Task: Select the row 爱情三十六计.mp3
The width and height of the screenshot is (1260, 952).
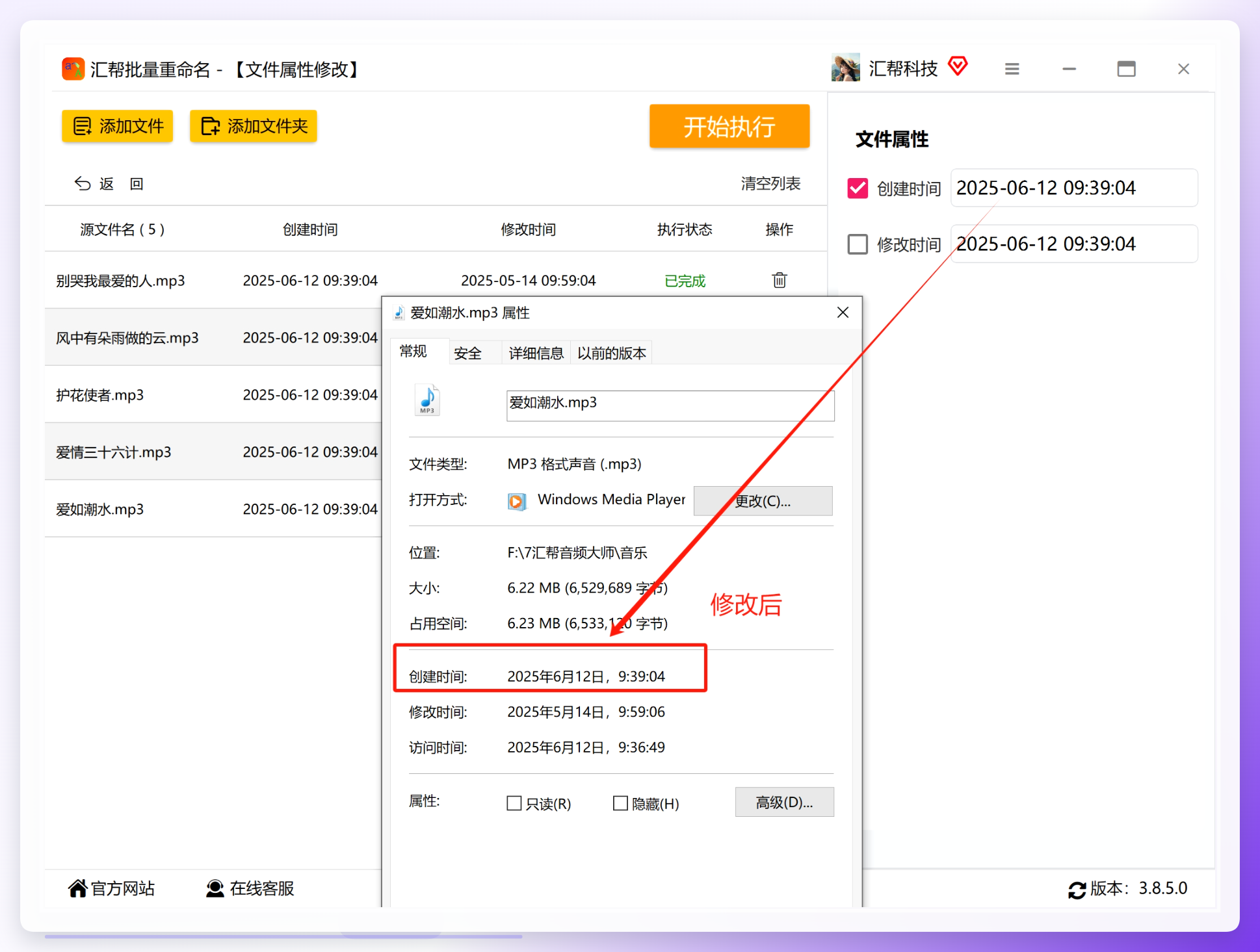Action: click(213, 452)
